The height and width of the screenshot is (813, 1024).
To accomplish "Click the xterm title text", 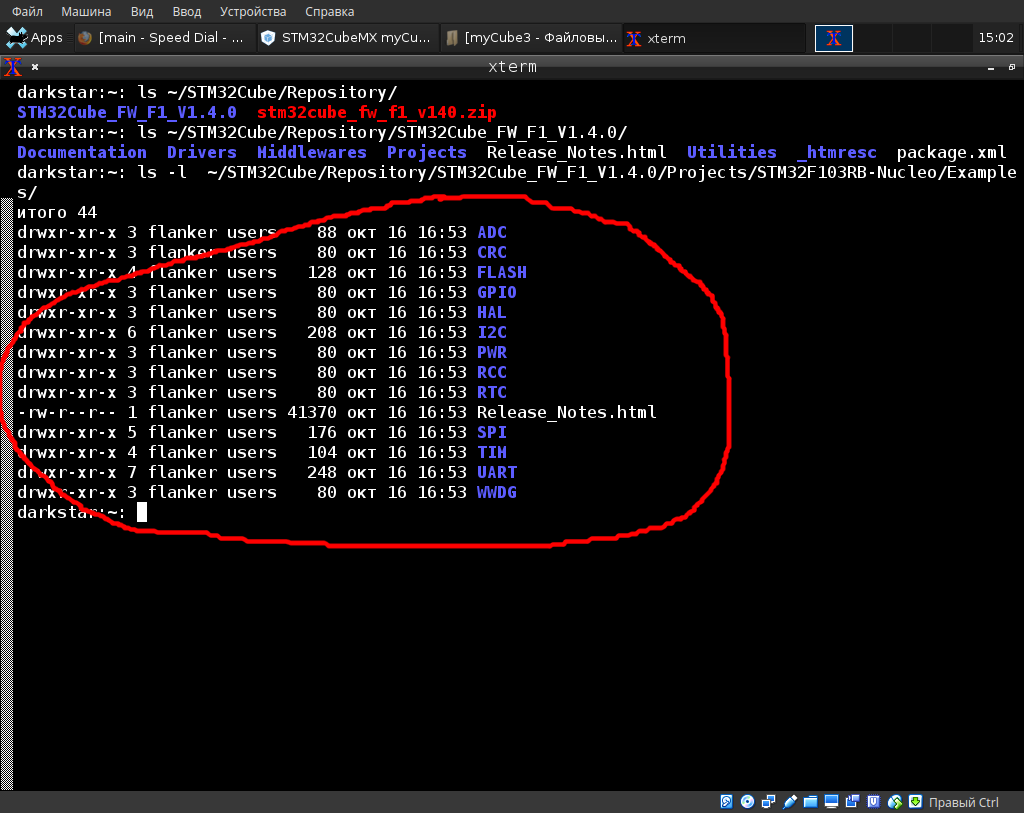I will (x=513, y=67).
